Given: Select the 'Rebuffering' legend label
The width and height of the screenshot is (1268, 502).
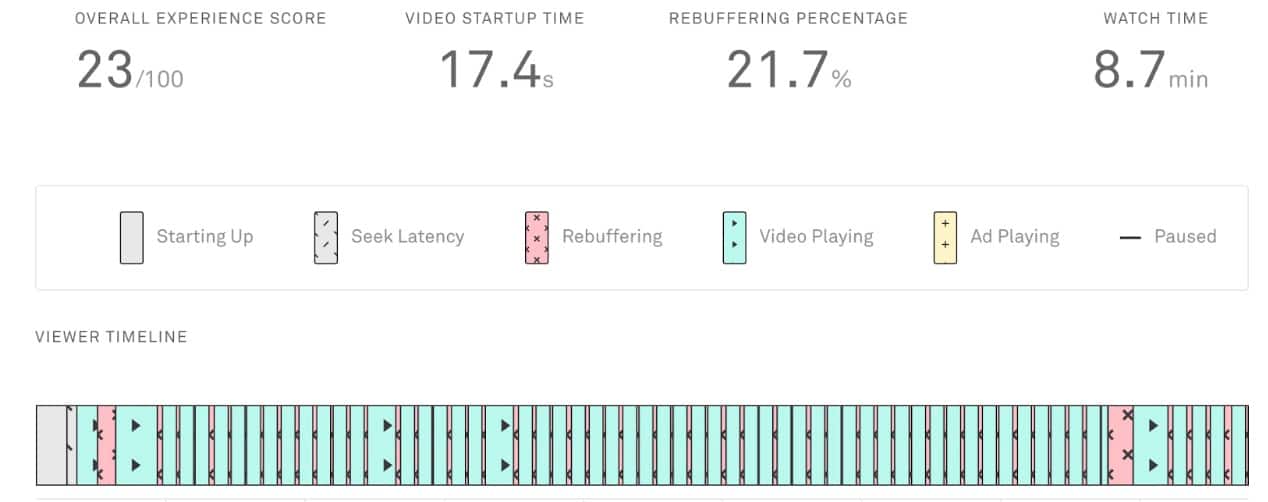Looking at the screenshot, I should pyautogui.click(x=612, y=237).
